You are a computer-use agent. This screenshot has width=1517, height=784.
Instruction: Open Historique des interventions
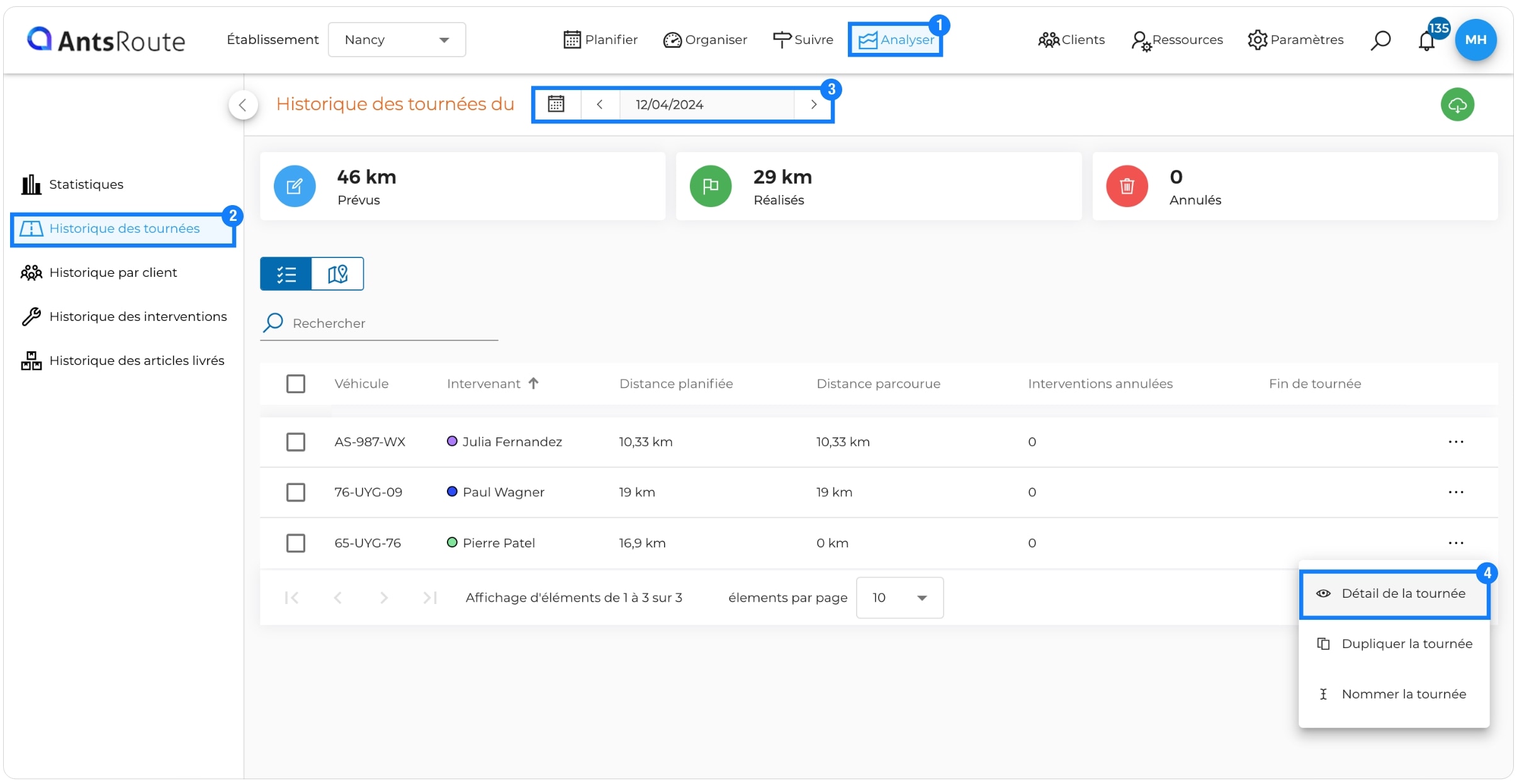(x=124, y=316)
